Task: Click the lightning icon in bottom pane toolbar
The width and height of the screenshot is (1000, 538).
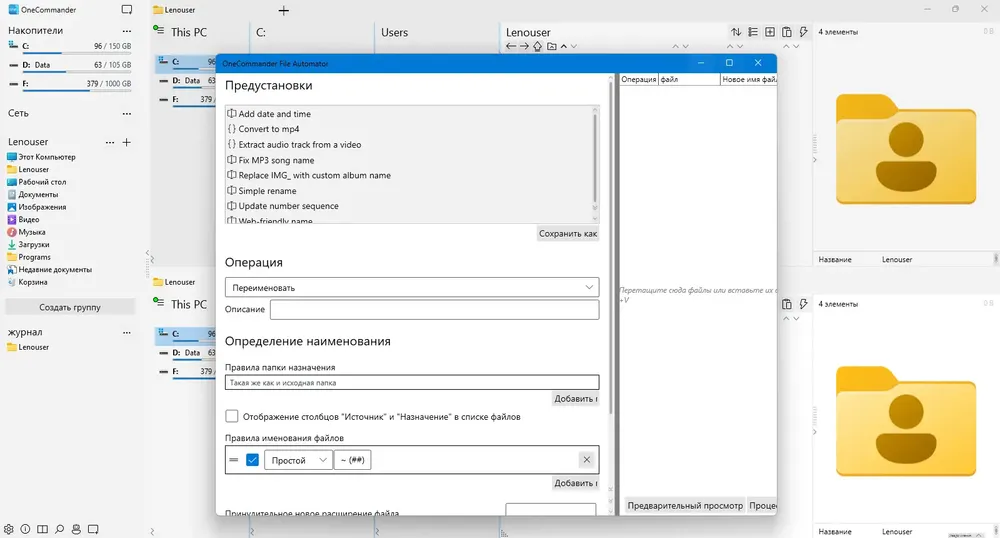Action: 804,304
